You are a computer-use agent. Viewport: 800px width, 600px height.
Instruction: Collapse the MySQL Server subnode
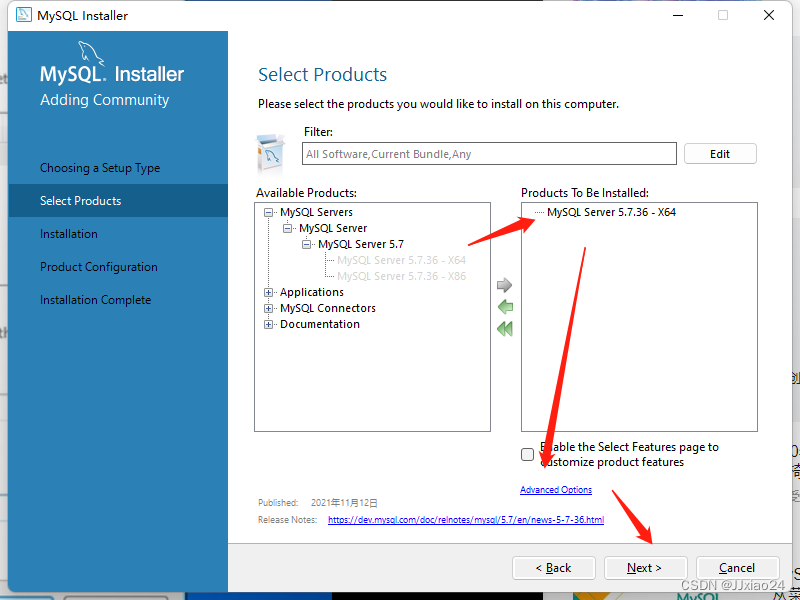coord(288,228)
